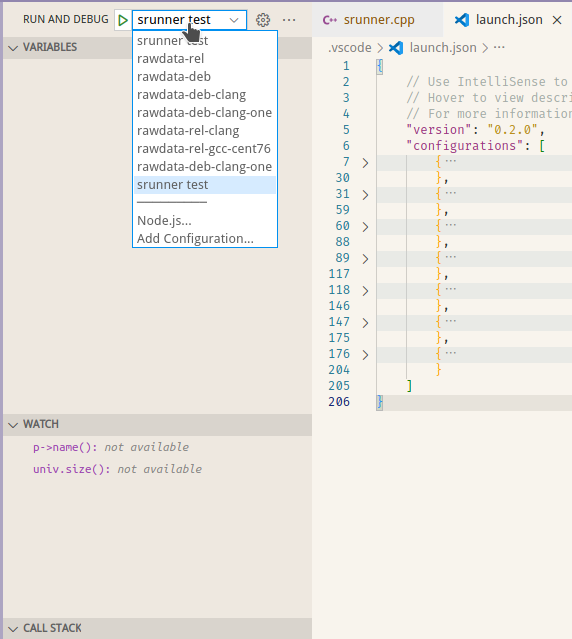Screen dimensions: 572x639
Task: Choose Add Configuration... option
Action: [x=205, y=238]
